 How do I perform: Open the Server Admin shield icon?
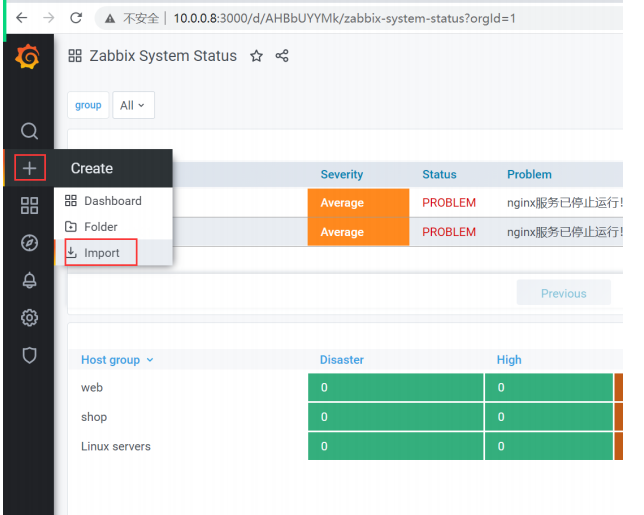click(x=29, y=355)
